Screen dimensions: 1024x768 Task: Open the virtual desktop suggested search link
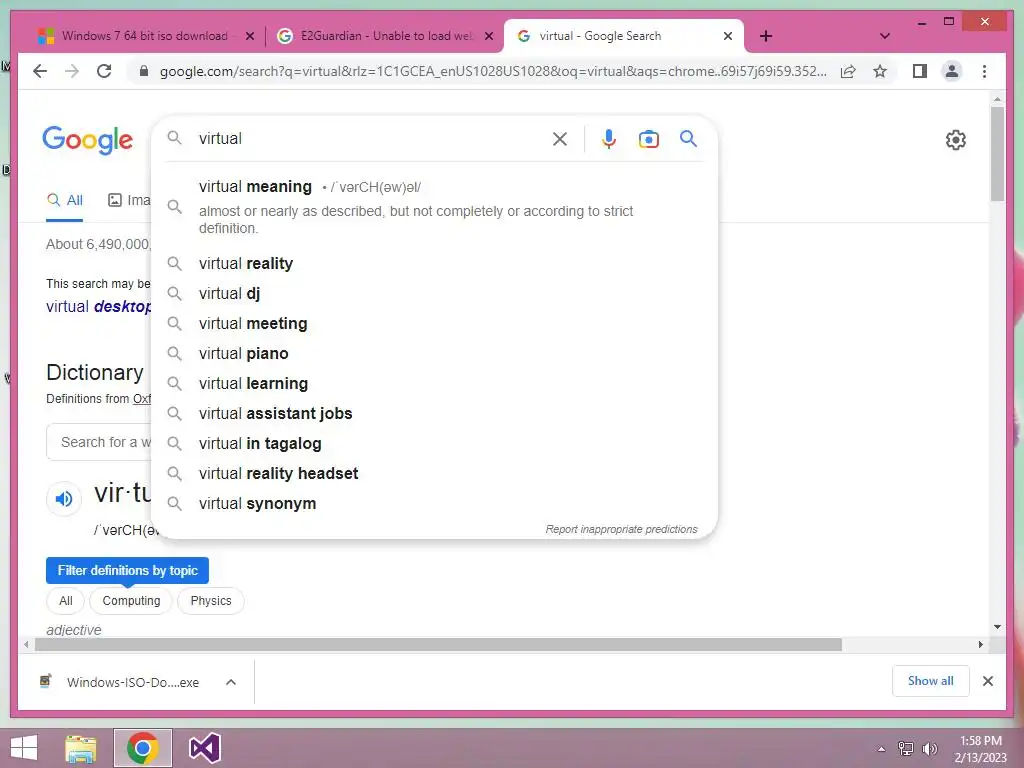point(99,306)
